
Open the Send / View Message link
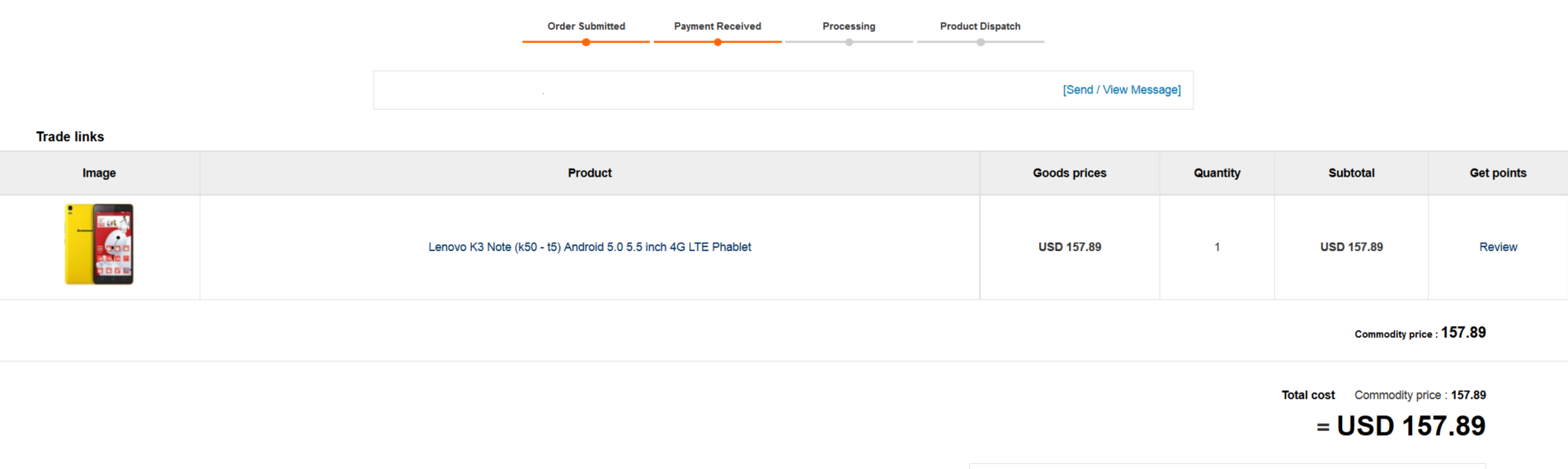(1122, 90)
